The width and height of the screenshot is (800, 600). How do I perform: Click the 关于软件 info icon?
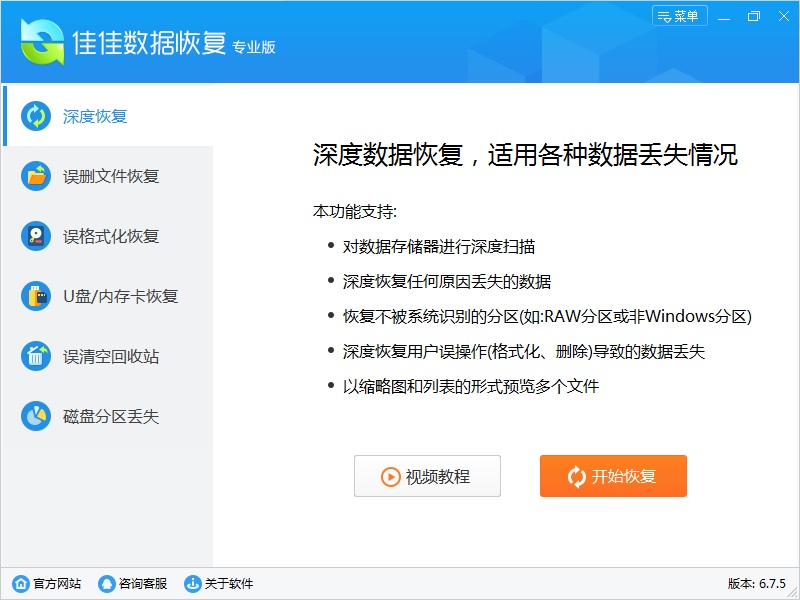[x=193, y=583]
